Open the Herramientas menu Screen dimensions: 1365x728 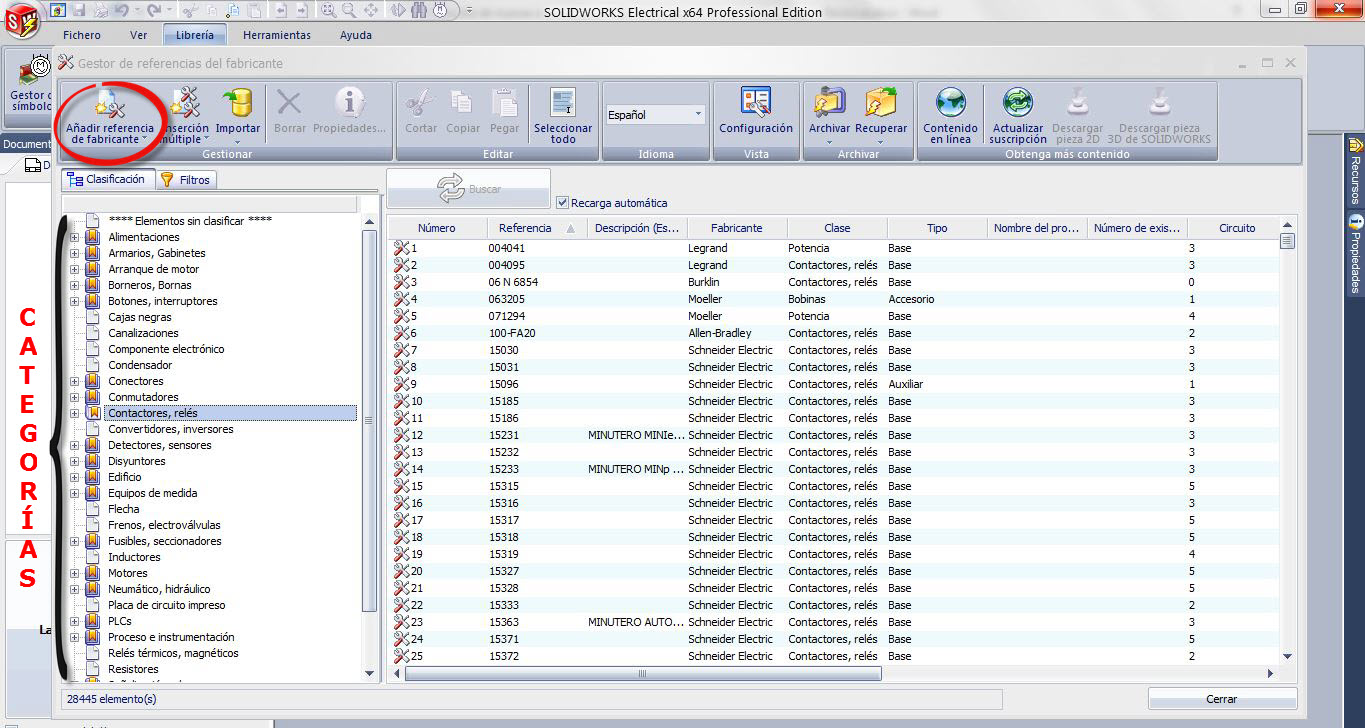[276, 35]
